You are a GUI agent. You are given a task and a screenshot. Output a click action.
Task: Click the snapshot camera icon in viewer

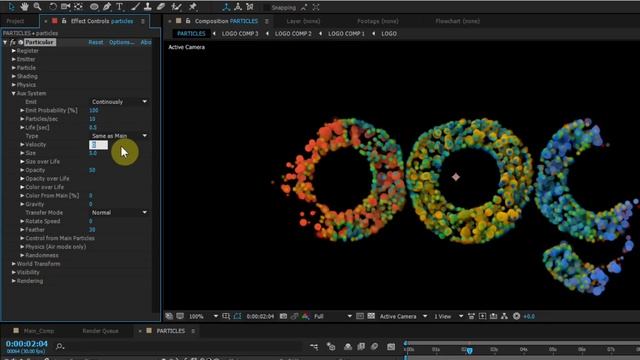pos(283,316)
